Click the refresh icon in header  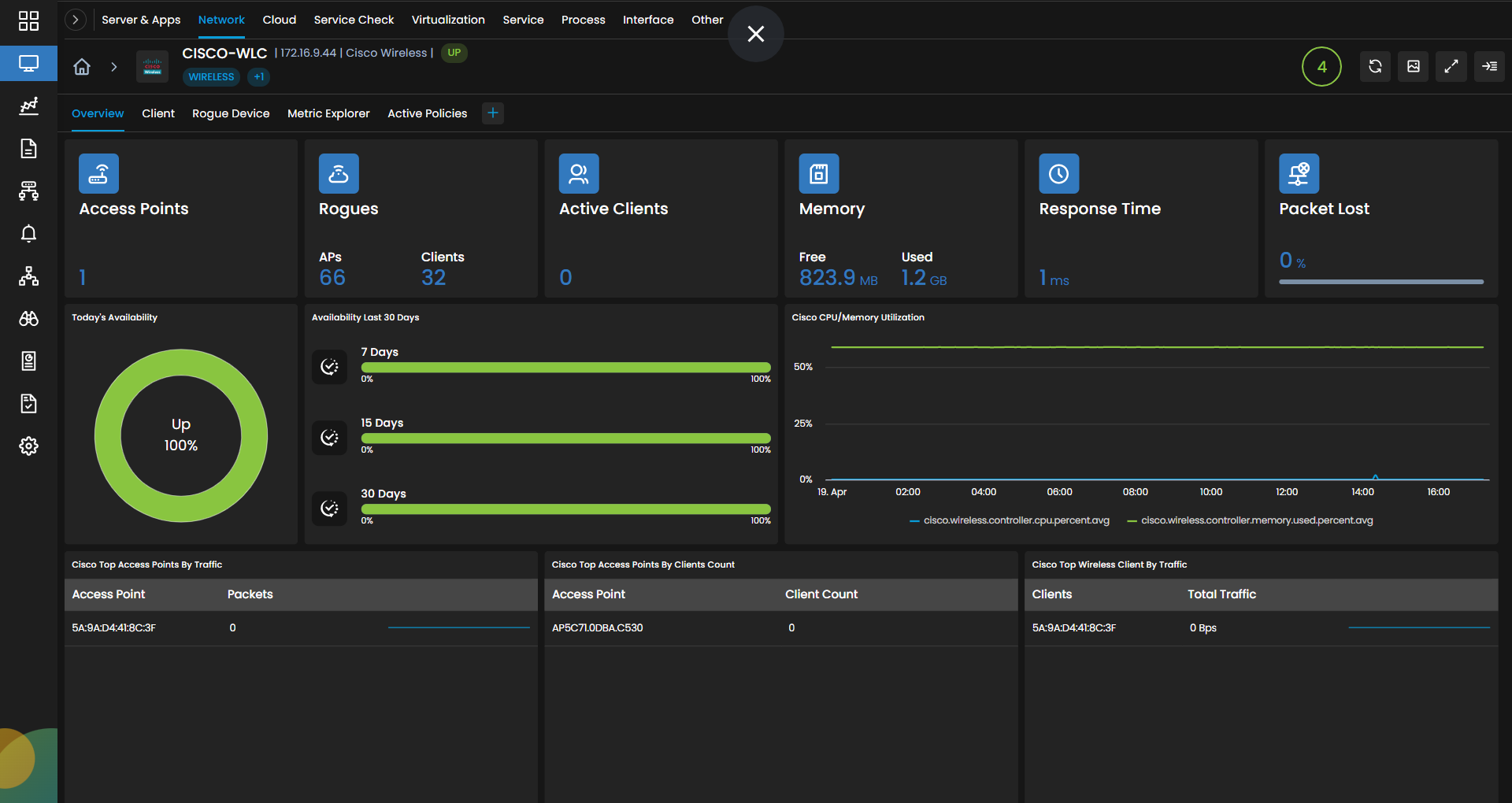[1375, 66]
